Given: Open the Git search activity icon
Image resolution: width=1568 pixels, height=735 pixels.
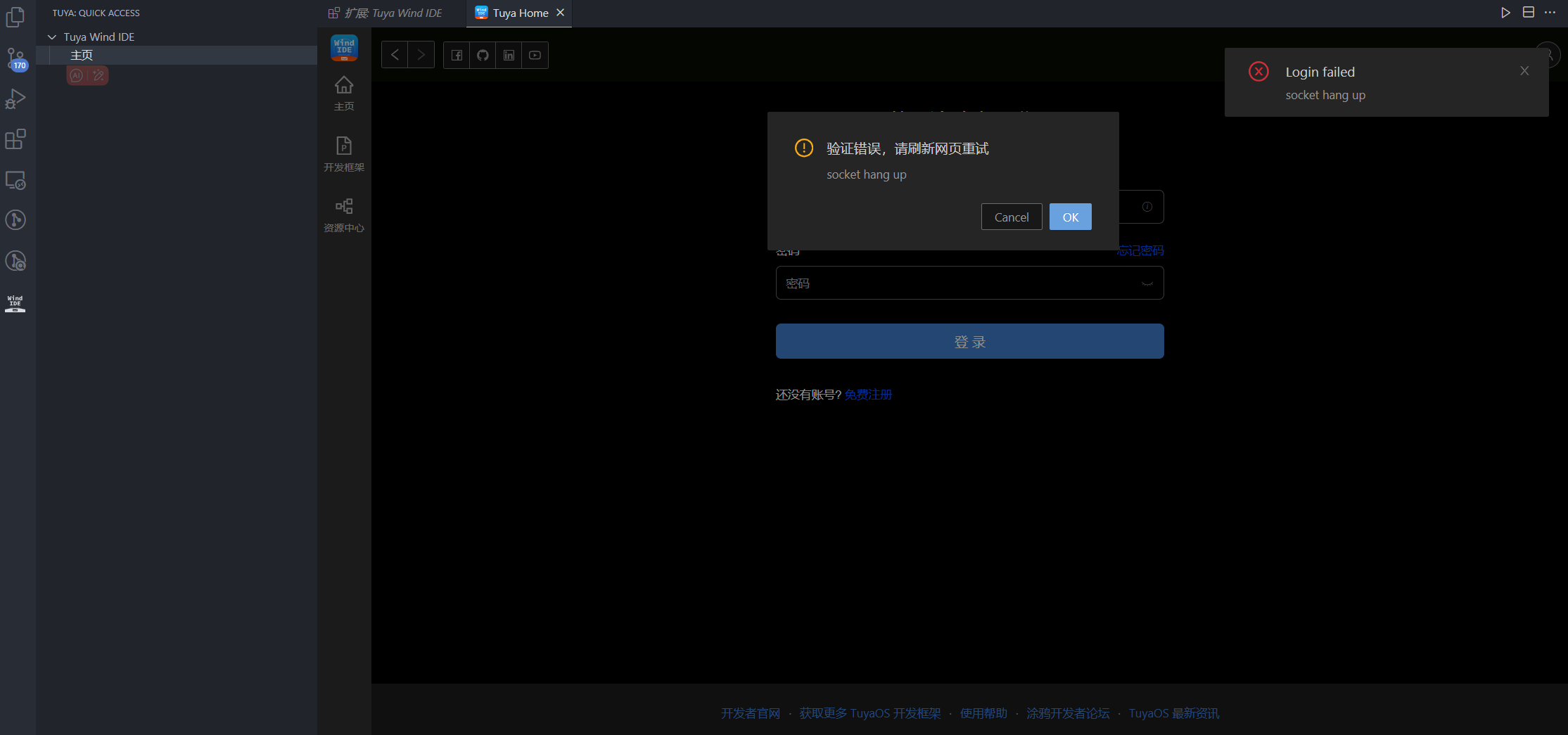Looking at the screenshot, I should coord(15,261).
